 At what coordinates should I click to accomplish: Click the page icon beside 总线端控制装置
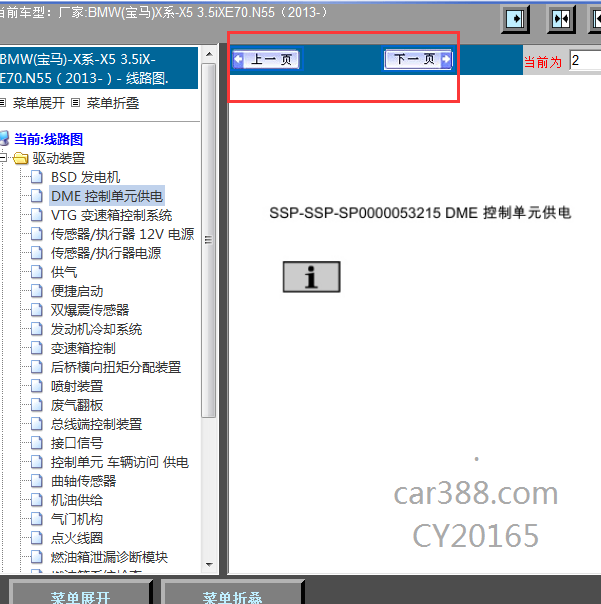point(37,424)
